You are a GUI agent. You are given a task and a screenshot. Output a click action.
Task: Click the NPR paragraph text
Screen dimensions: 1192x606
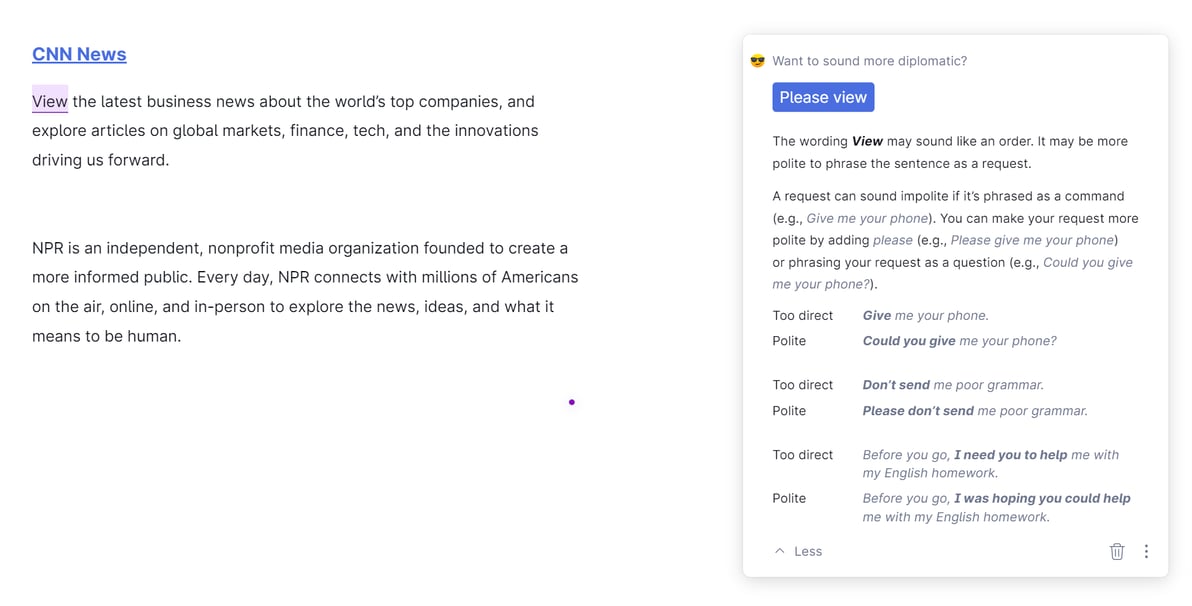[305, 292]
